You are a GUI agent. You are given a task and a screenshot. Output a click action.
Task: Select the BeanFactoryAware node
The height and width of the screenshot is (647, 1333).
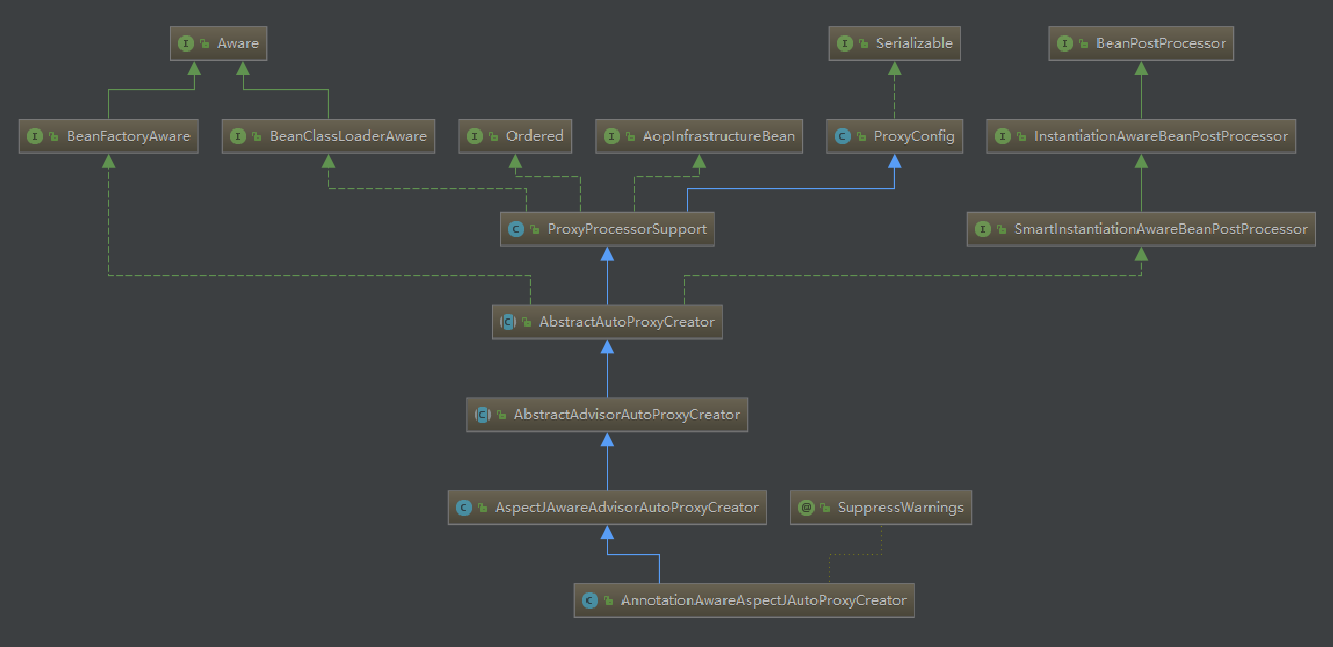[108, 137]
